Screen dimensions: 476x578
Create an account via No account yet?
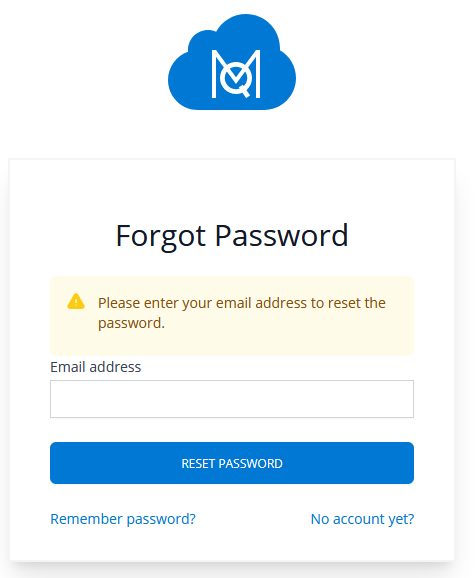click(362, 519)
